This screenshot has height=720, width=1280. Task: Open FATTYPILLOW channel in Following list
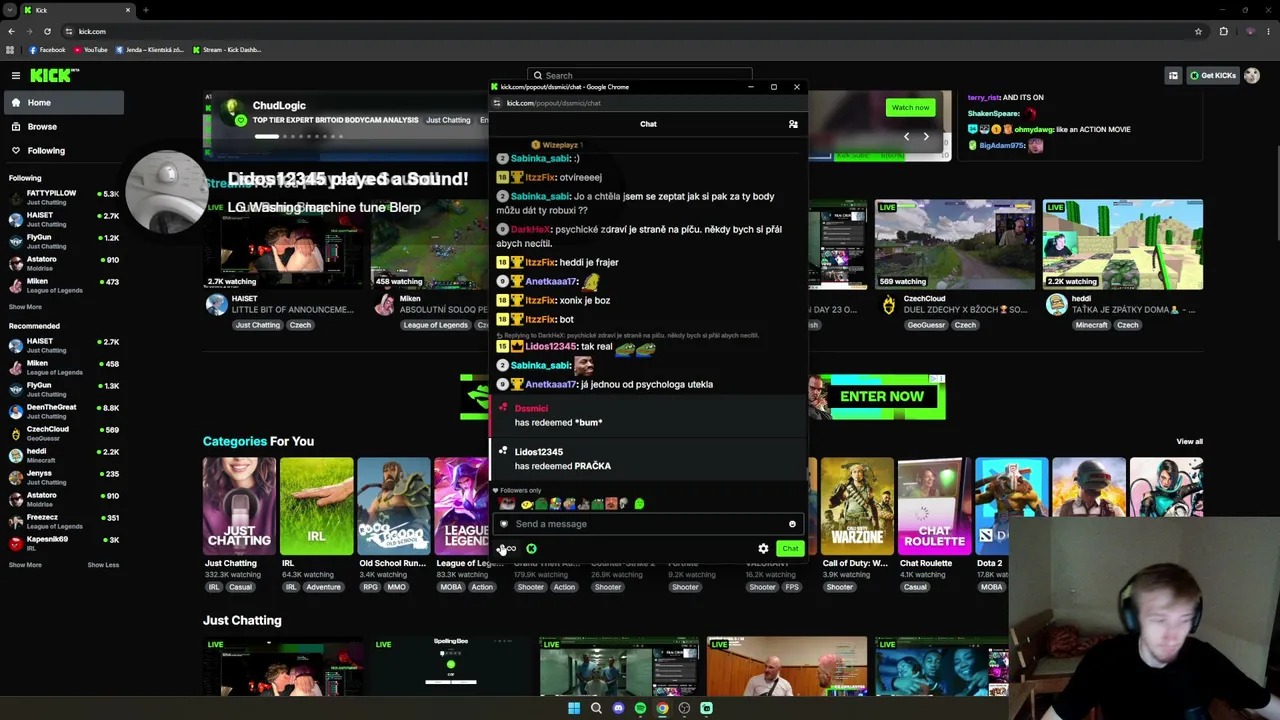pos(62,197)
